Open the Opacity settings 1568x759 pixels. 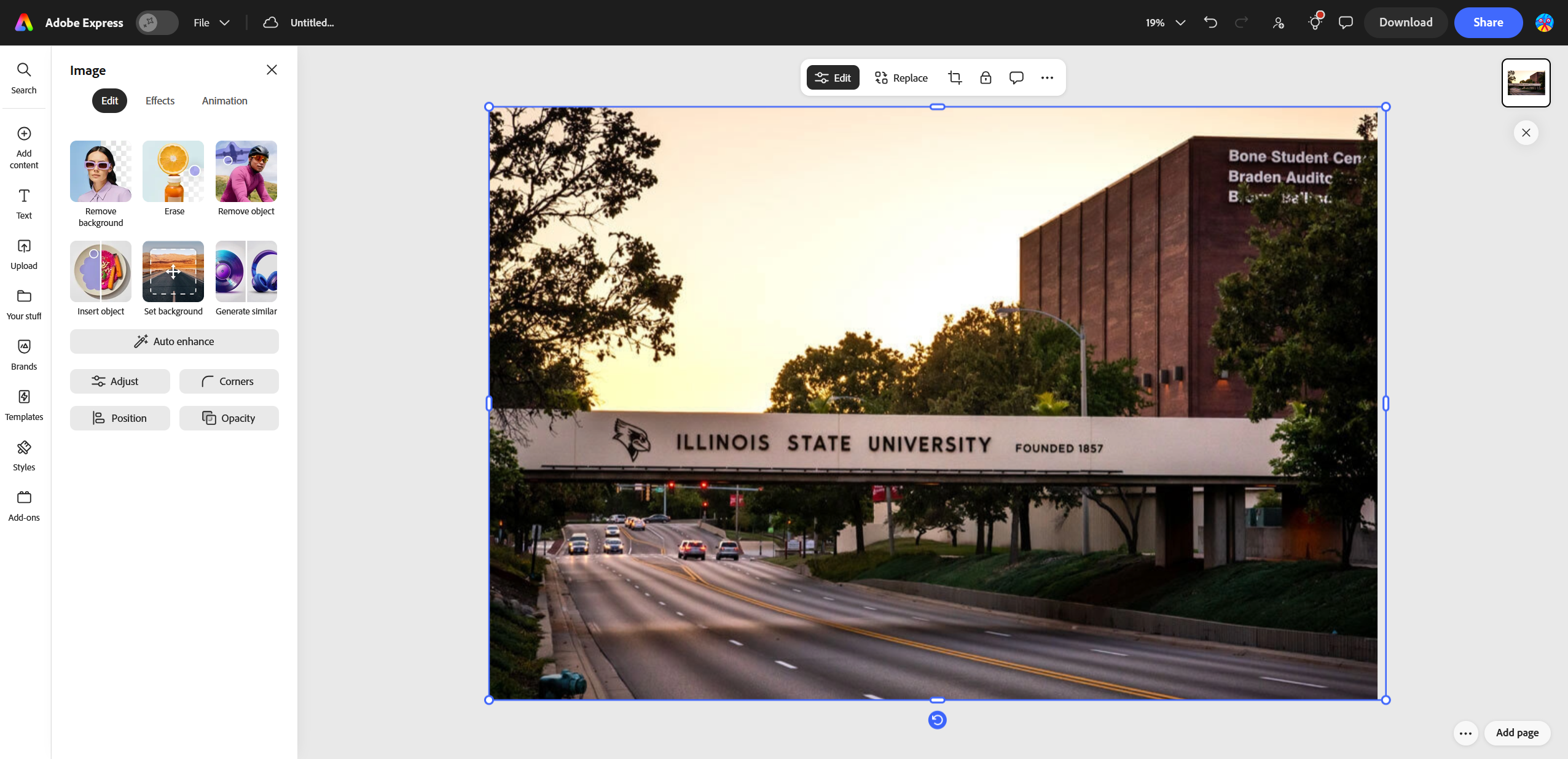229,418
